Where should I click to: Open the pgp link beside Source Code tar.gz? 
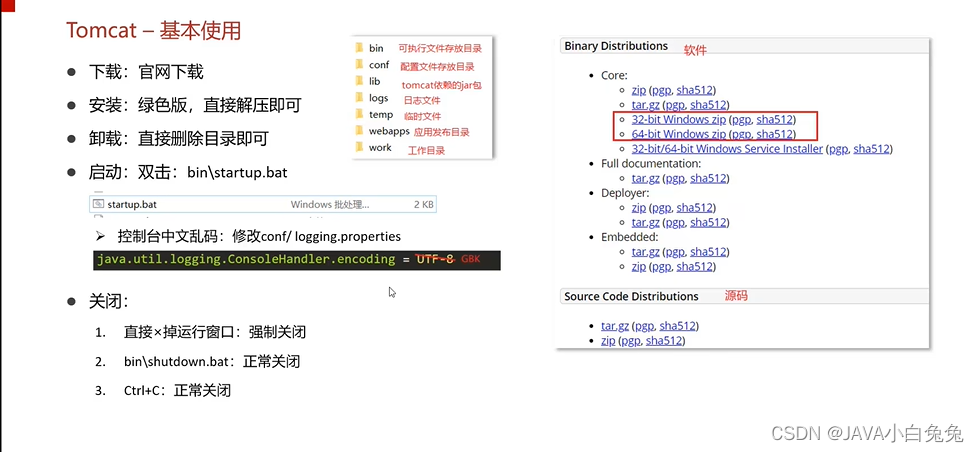646,327
